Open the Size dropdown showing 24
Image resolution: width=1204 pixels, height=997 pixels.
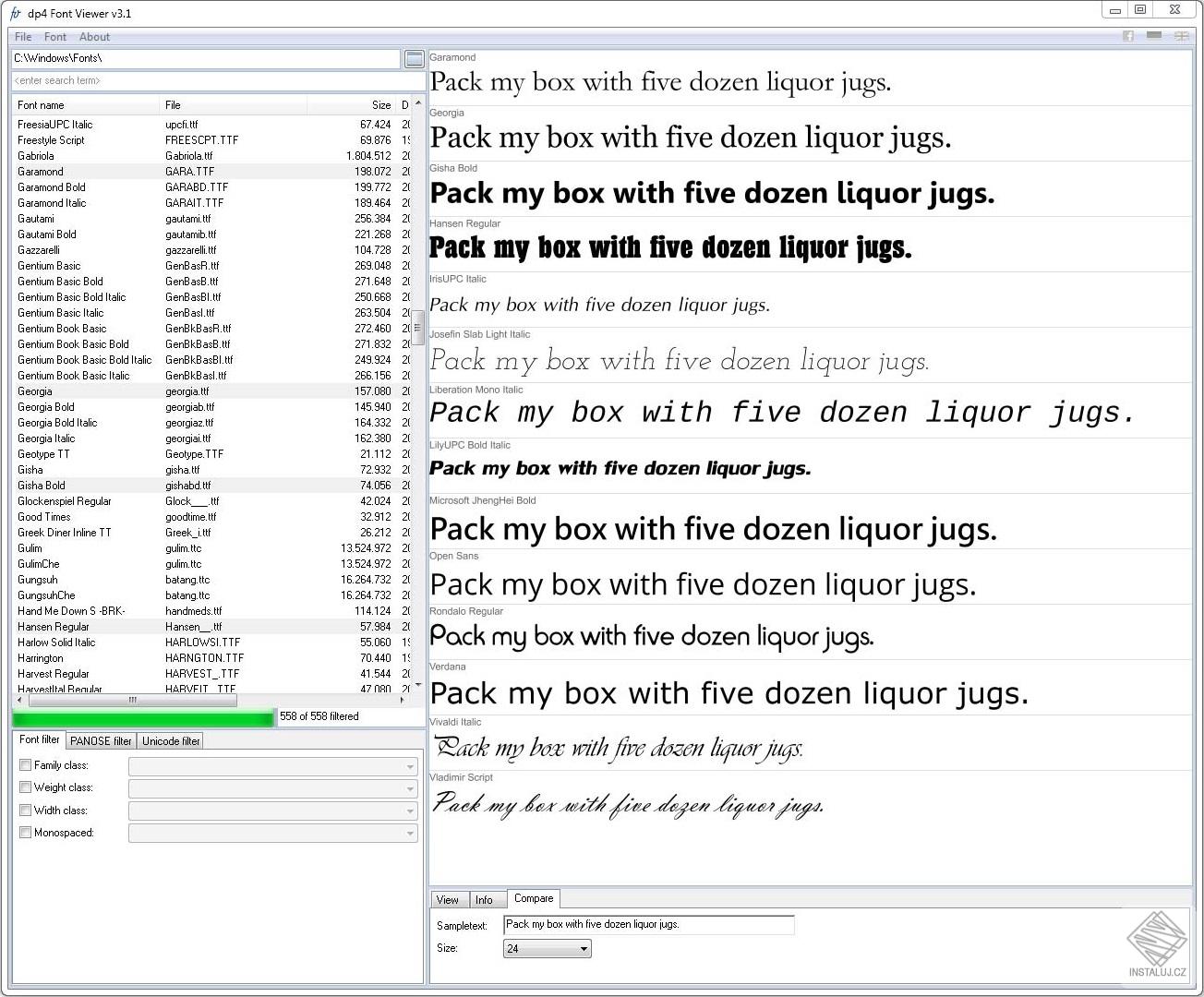pyautogui.click(x=583, y=948)
